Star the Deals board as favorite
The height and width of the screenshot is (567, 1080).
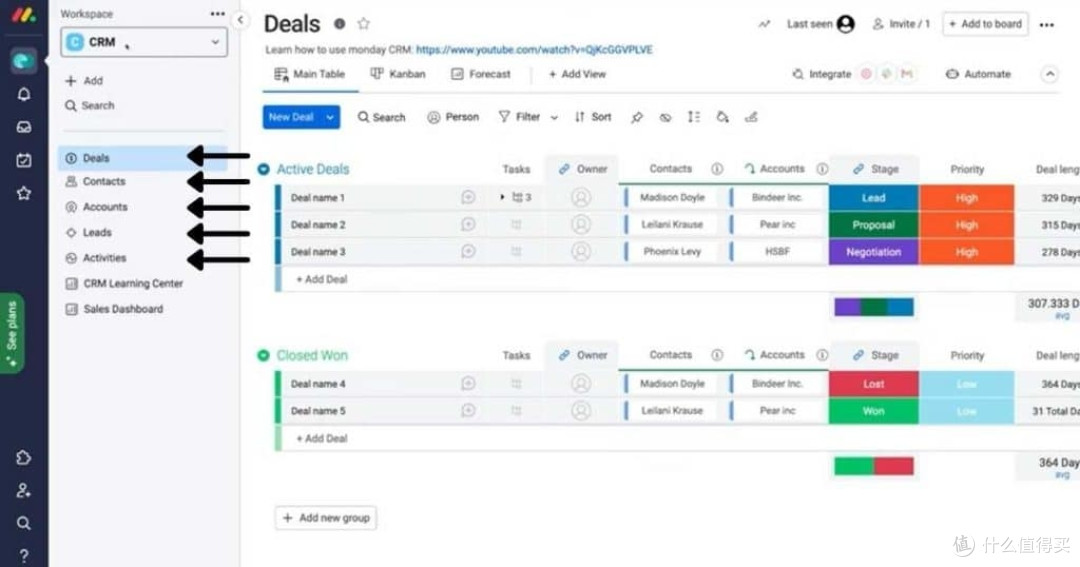[364, 24]
